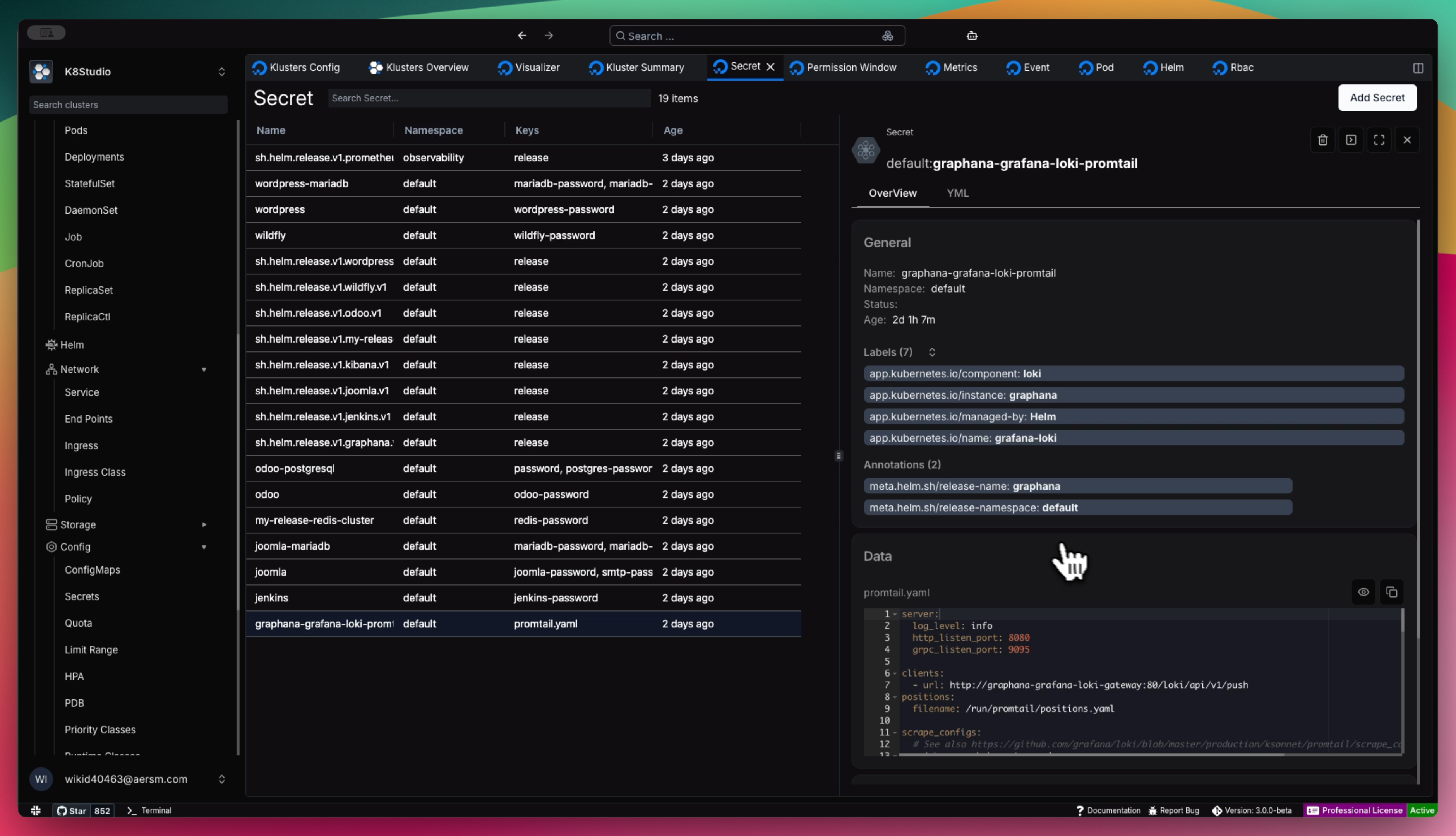Viewport: 1456px width, 836px height.
Task: Switch to the YML tab
Action: click(x=957, y=193)
